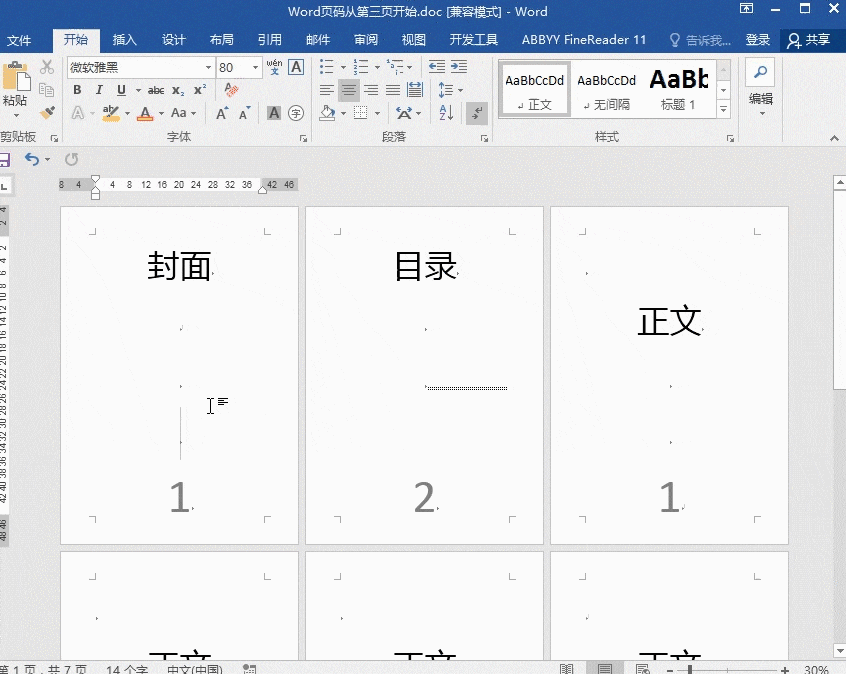This screenshot has height=674, width=846.
Task: Open the 视图 ribbon tab
Action: tap(413, 39)
